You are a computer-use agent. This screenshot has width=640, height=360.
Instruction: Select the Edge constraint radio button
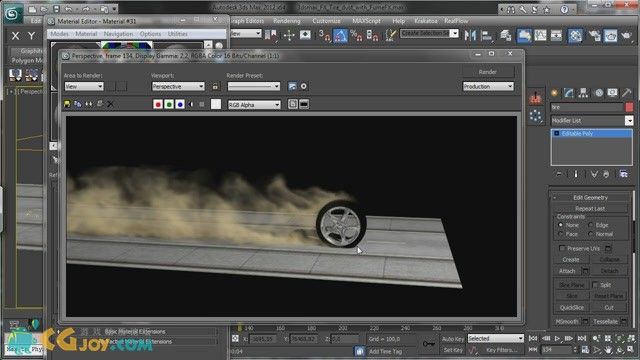(x=591, y=225)
